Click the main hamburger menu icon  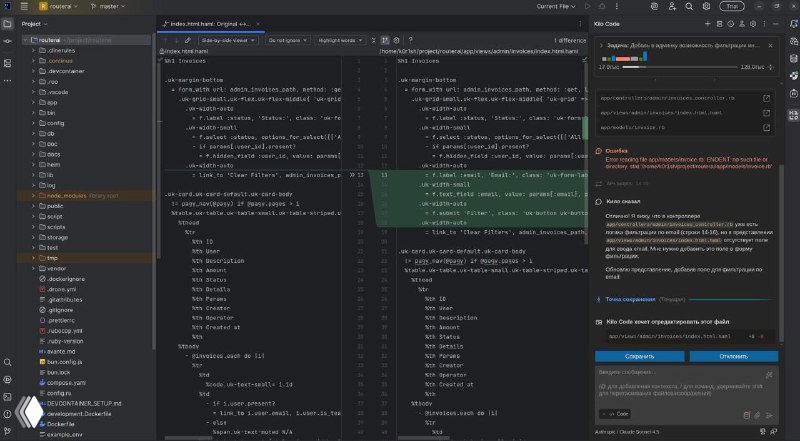pos(24,6)
